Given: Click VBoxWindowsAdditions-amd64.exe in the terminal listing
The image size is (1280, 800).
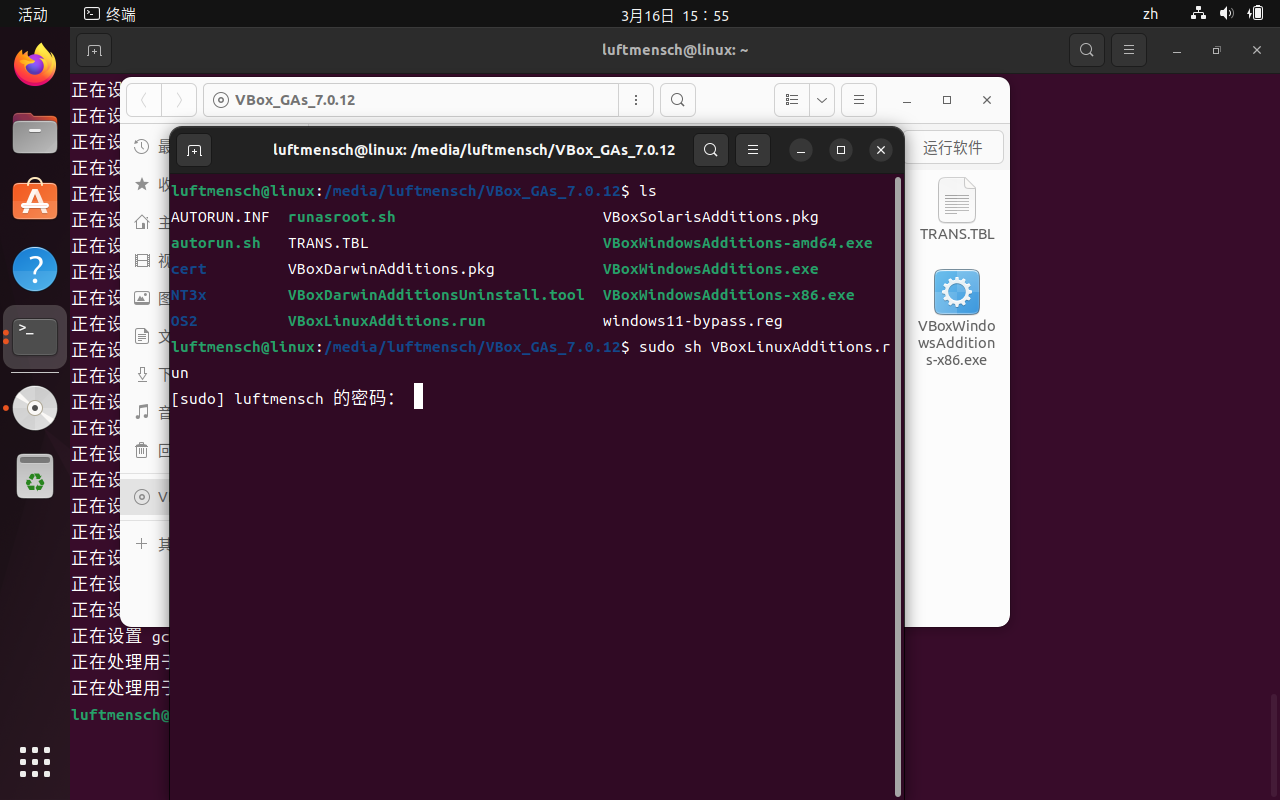Looking at the screenshot, I should tap(738, 243).
